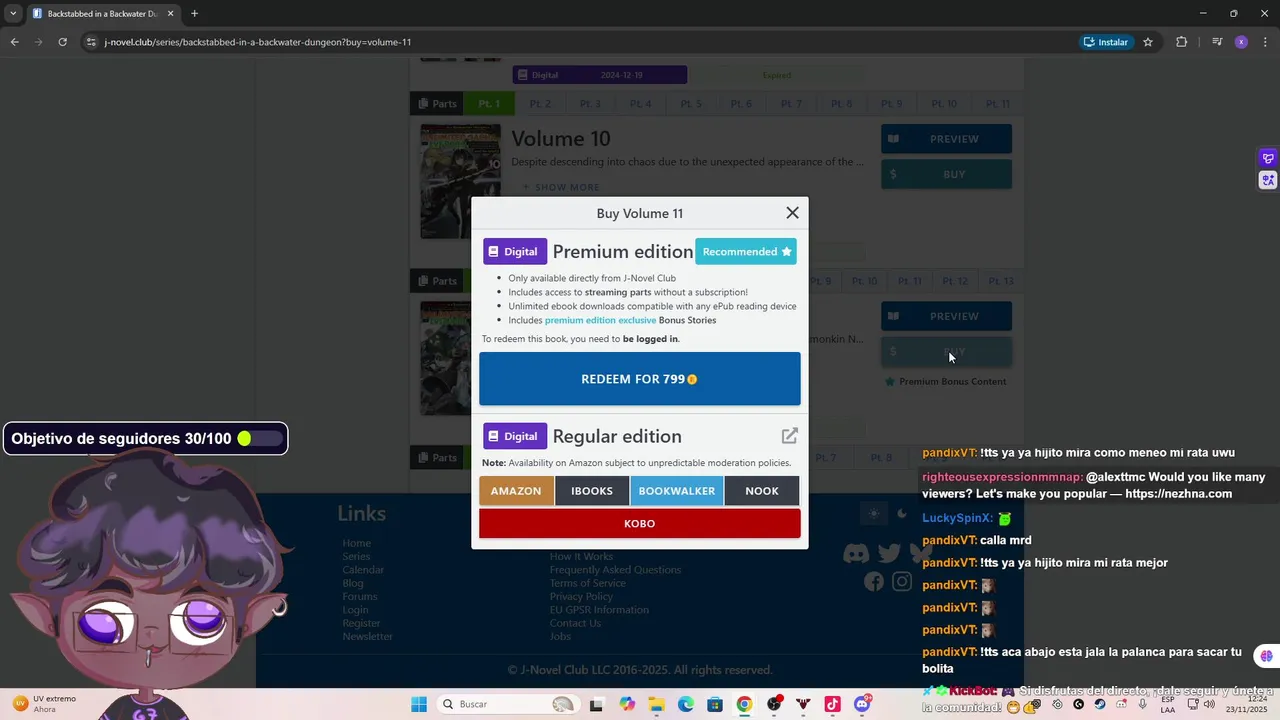Open Discord from the taskbar
This screenshot has height=720, width=1280.
pos(862,704)
